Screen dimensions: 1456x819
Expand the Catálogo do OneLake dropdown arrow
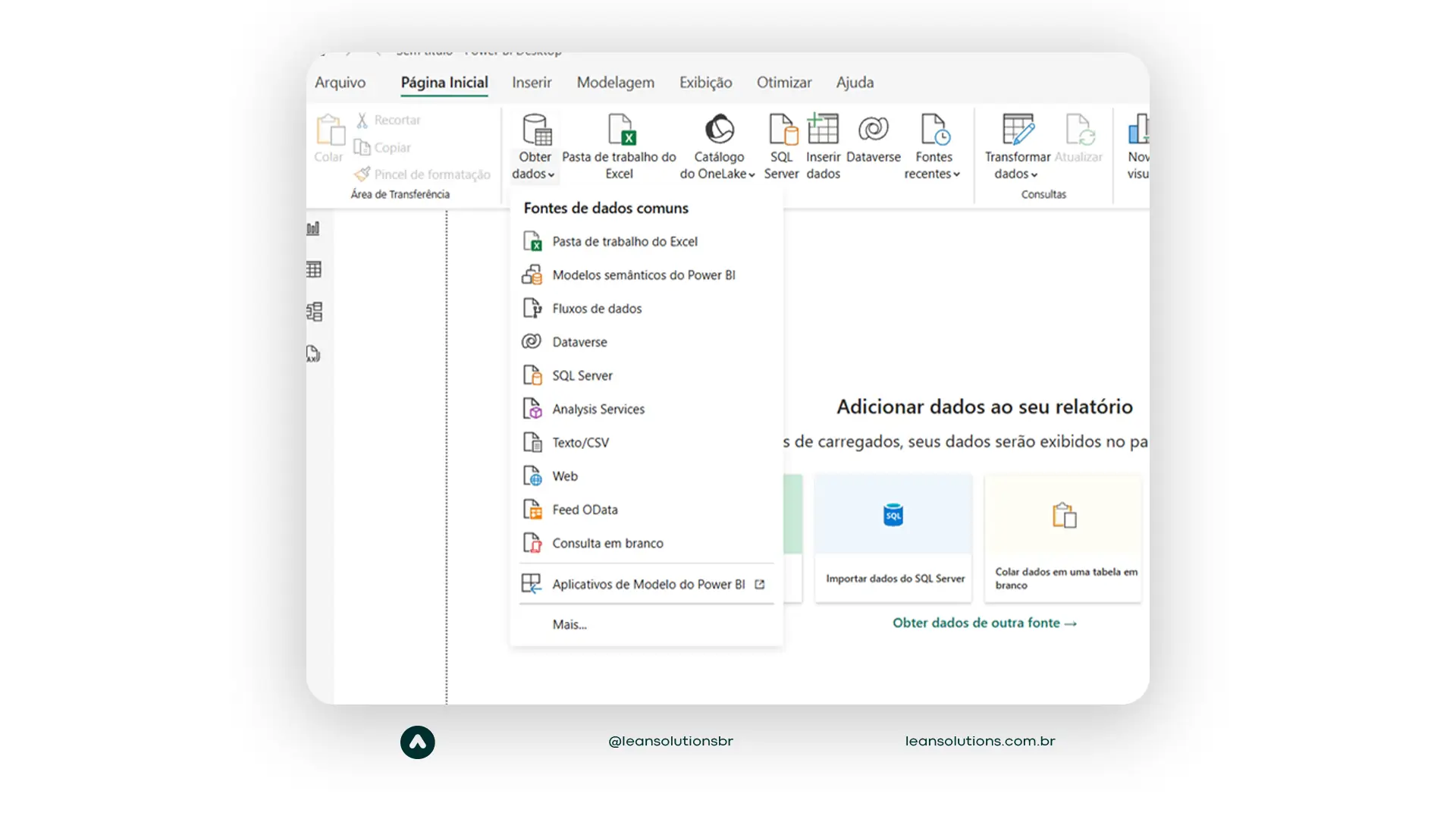[752, 175]
